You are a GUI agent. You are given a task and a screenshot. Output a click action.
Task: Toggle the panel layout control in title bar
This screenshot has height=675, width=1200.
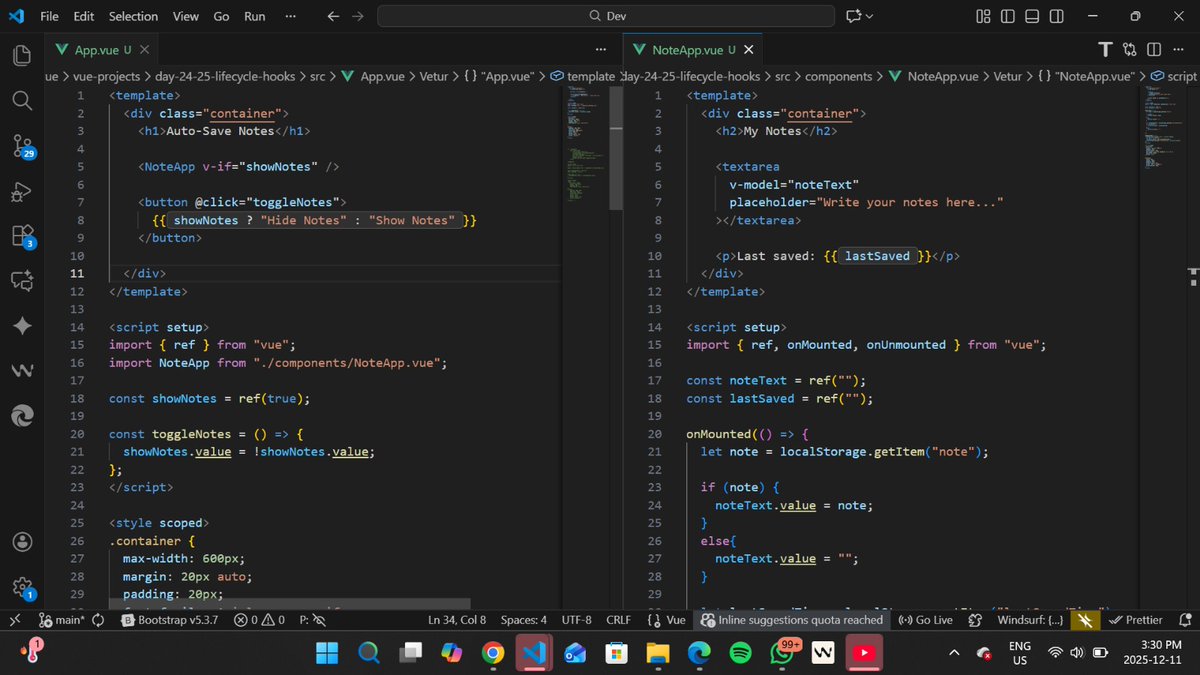1032,16
